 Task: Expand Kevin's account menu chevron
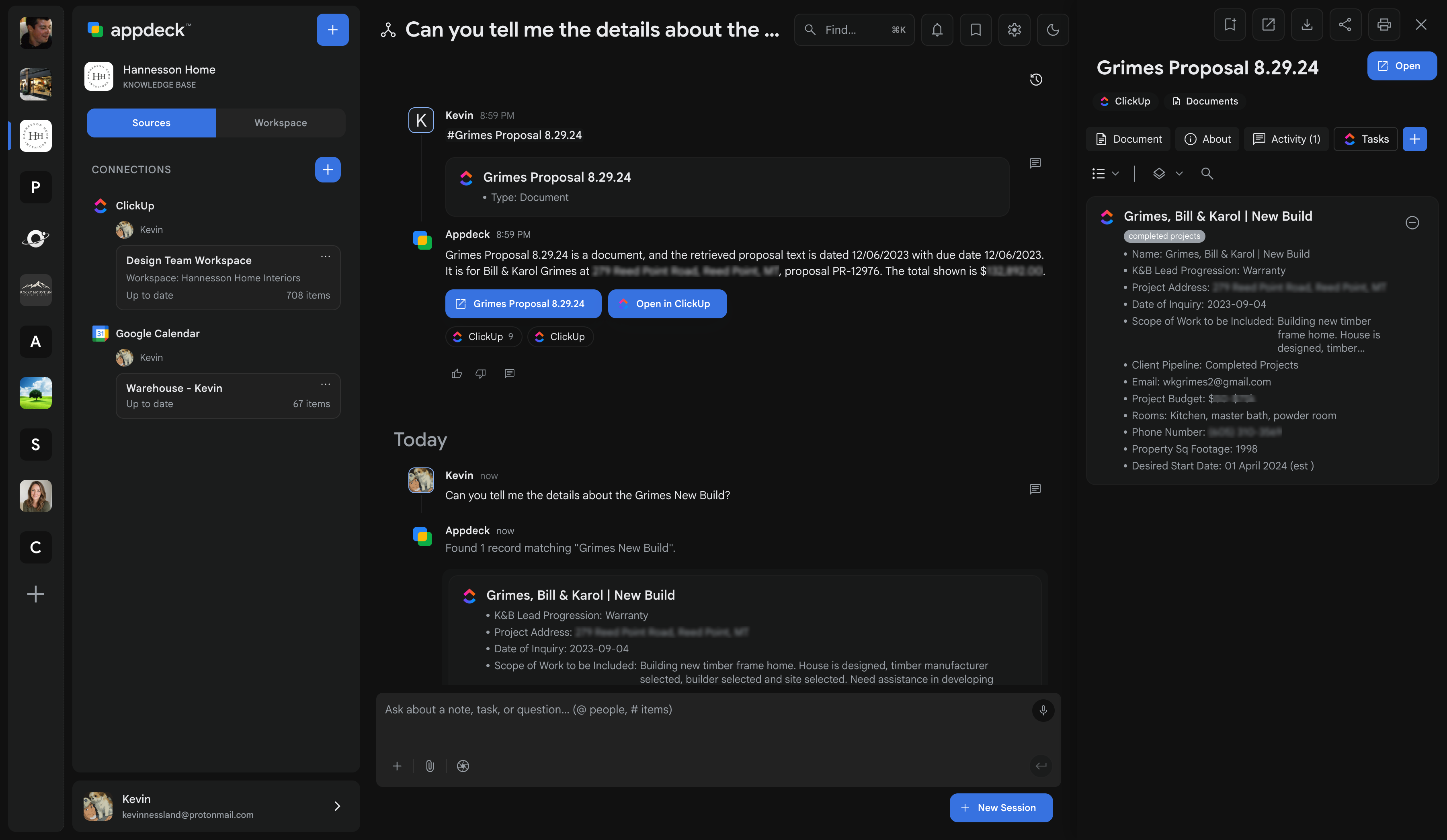[338, 806]
